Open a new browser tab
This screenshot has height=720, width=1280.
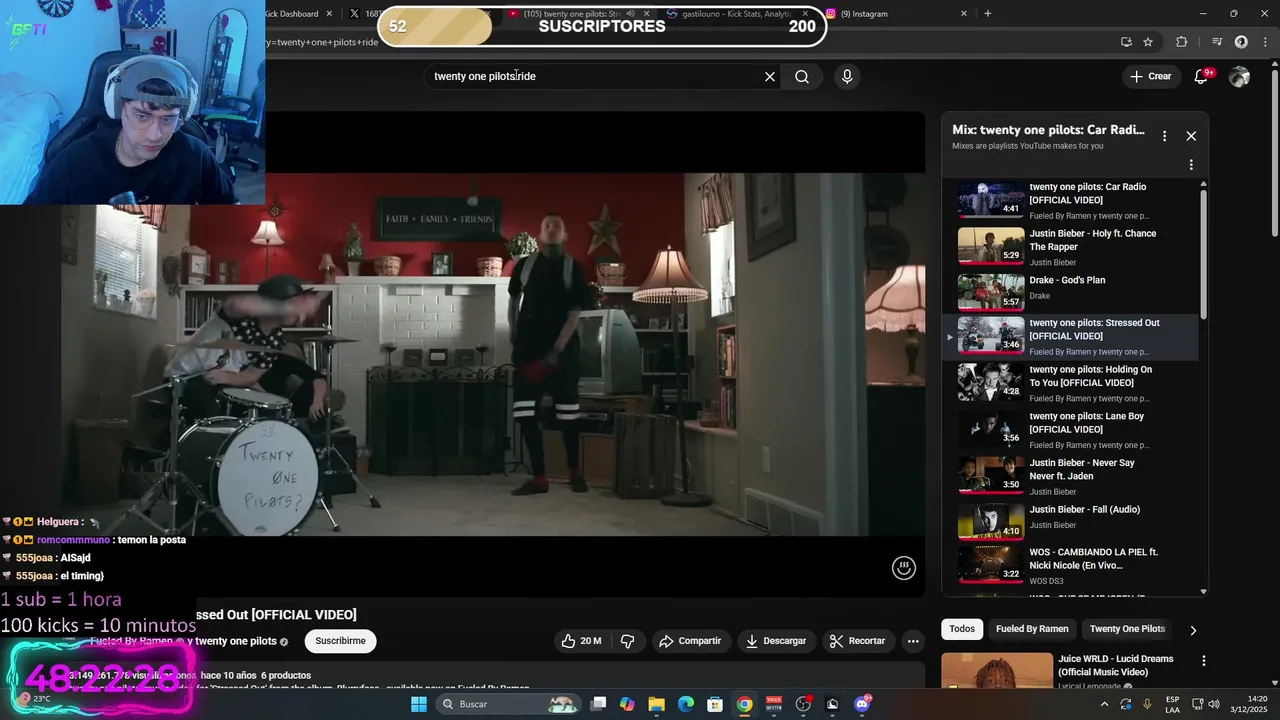pyautogui.click(x=988, y=14)
